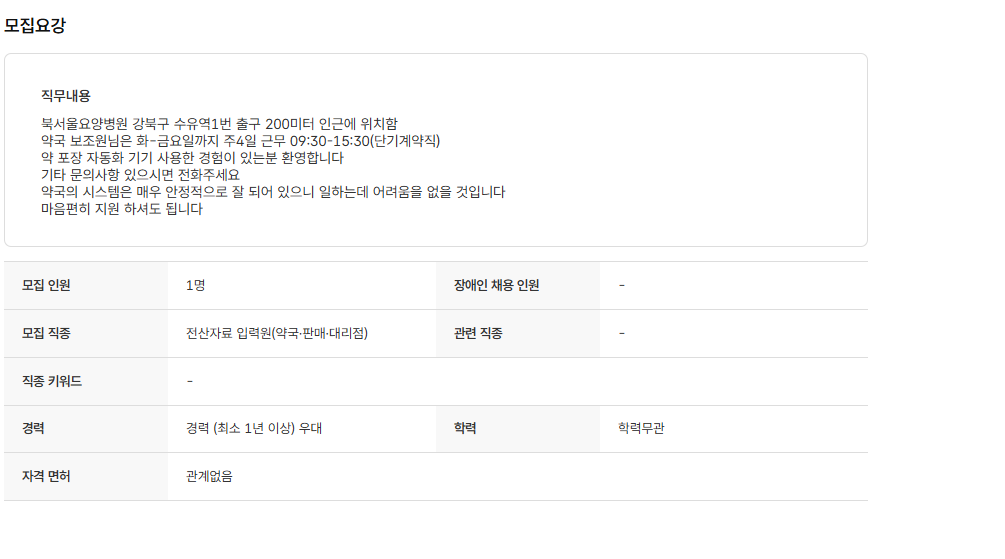The height and width of the screenshot is (559, 1005).
Task: Click the 관계없음 value cell
Action: coord(209,477)
